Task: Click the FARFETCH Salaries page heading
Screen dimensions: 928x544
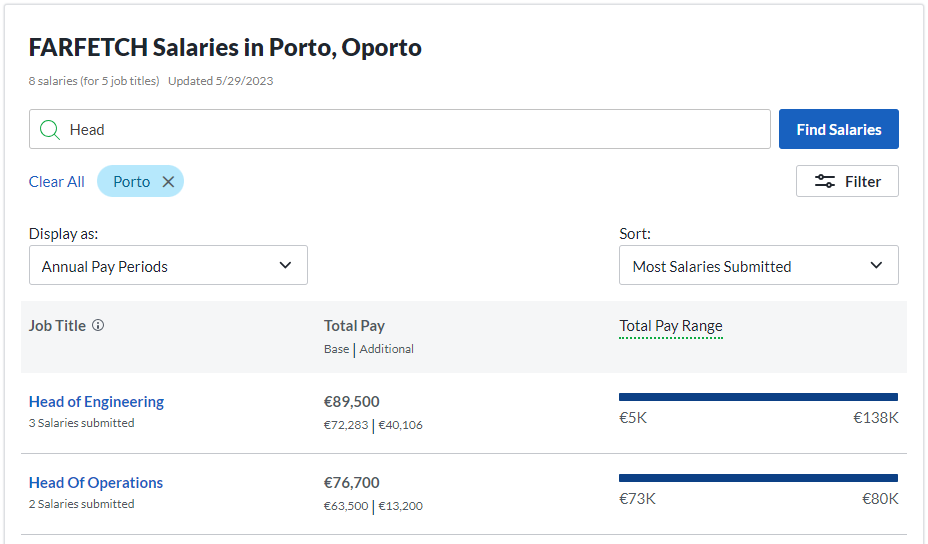Action: click(x=225, y=47)
